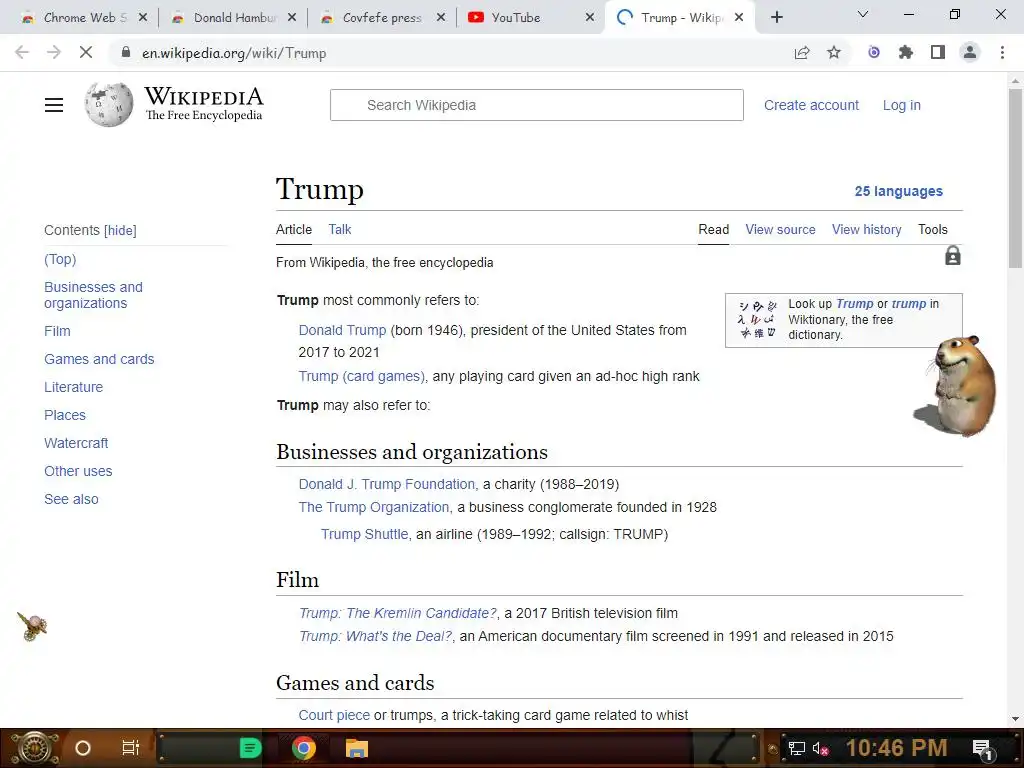This screenshot has width=1024, height=768.
Task: Click the Create account link
Action: [811, 105]
